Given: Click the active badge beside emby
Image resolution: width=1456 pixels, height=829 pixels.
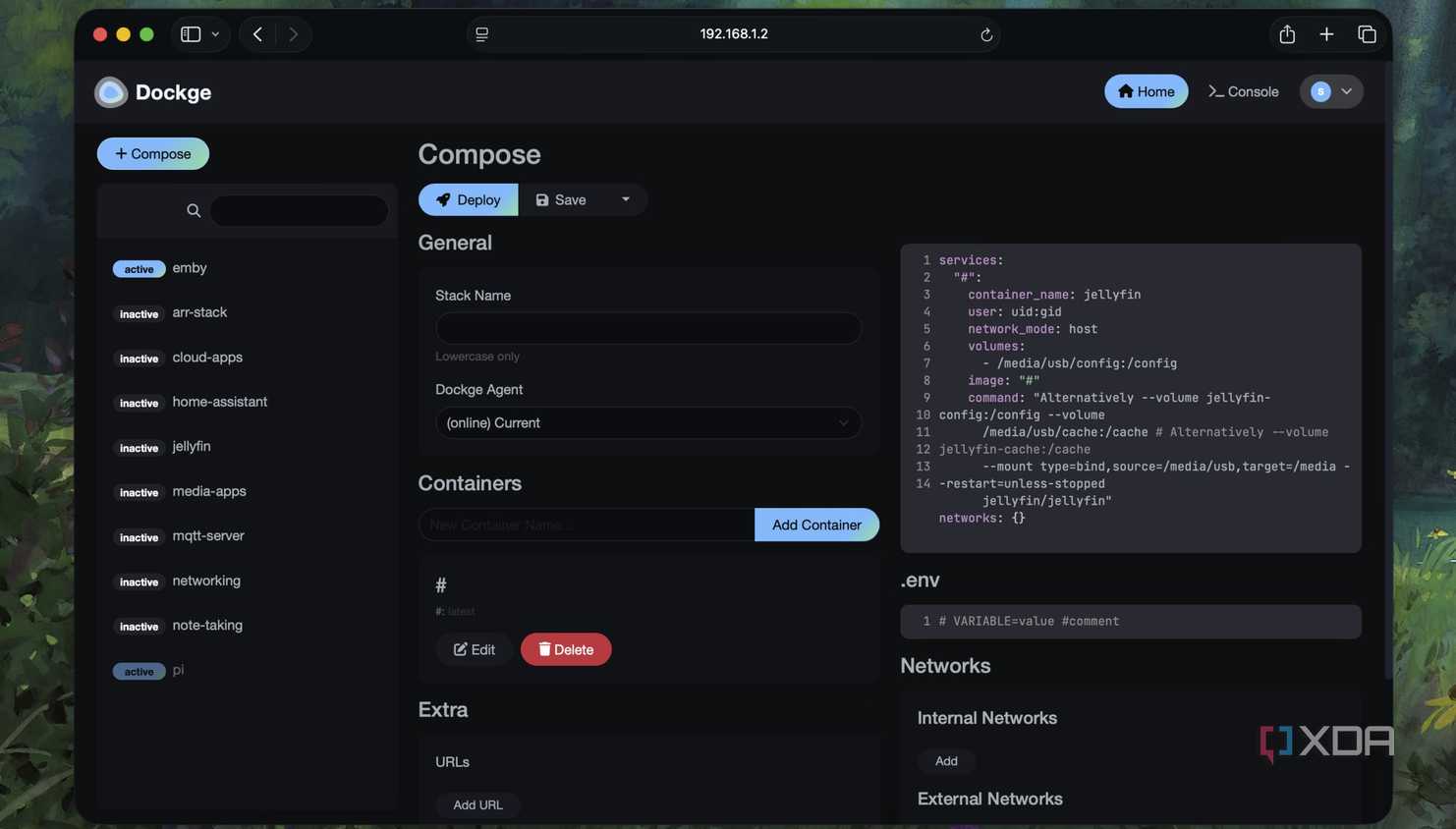Looking at the screenshot, I should click(x=139, y=269).
